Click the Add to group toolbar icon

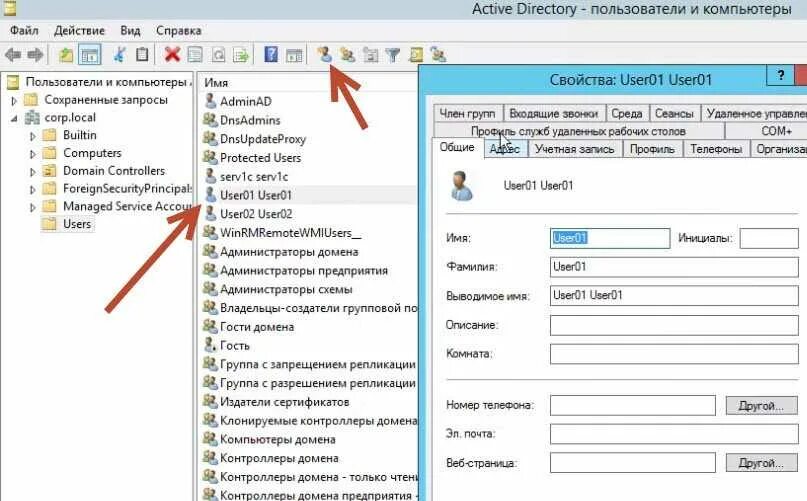point(438,54)
